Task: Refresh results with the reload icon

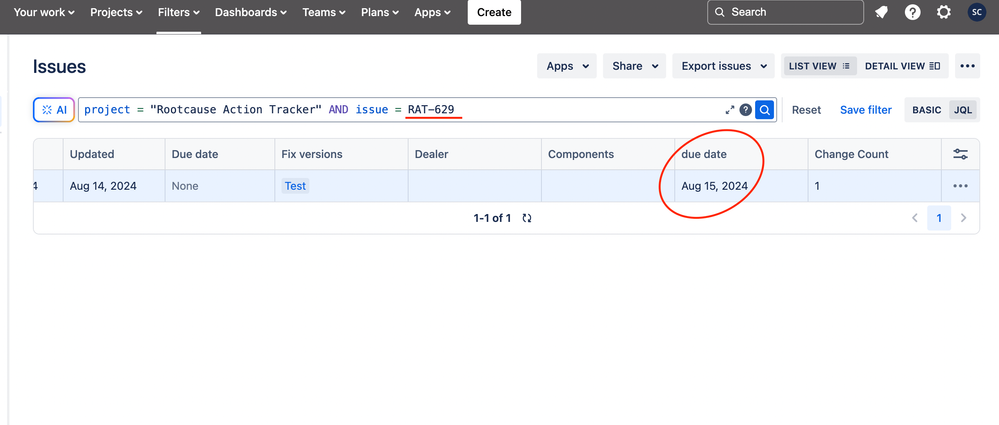Action: (x=527, y=218)
